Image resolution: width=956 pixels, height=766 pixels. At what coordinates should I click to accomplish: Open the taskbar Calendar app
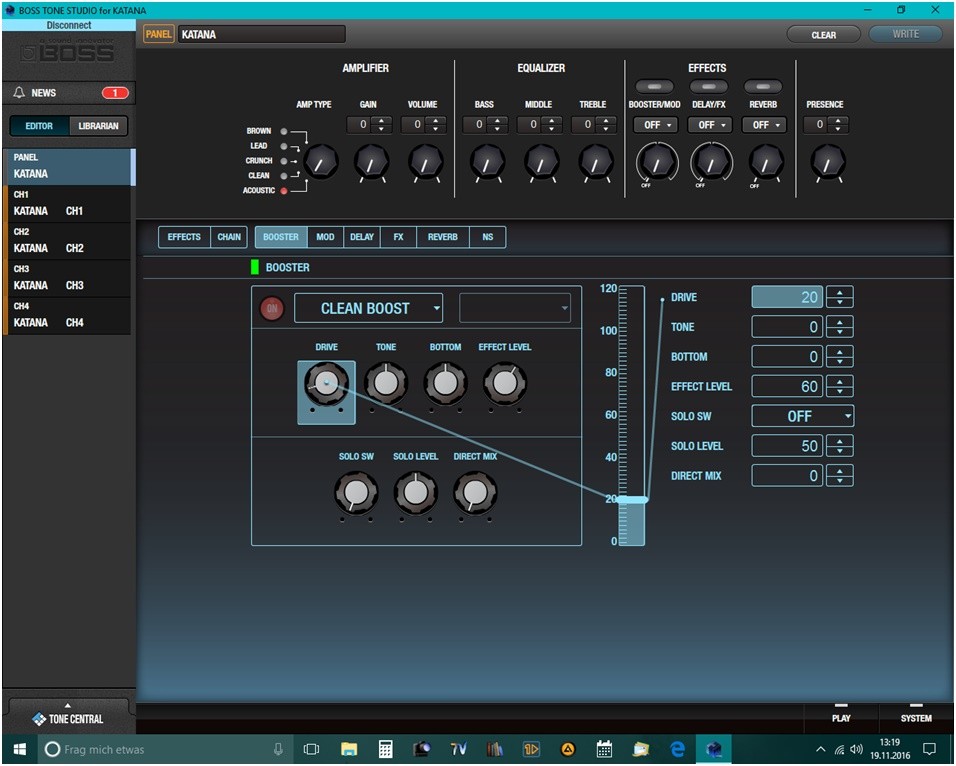coord(604,749)
